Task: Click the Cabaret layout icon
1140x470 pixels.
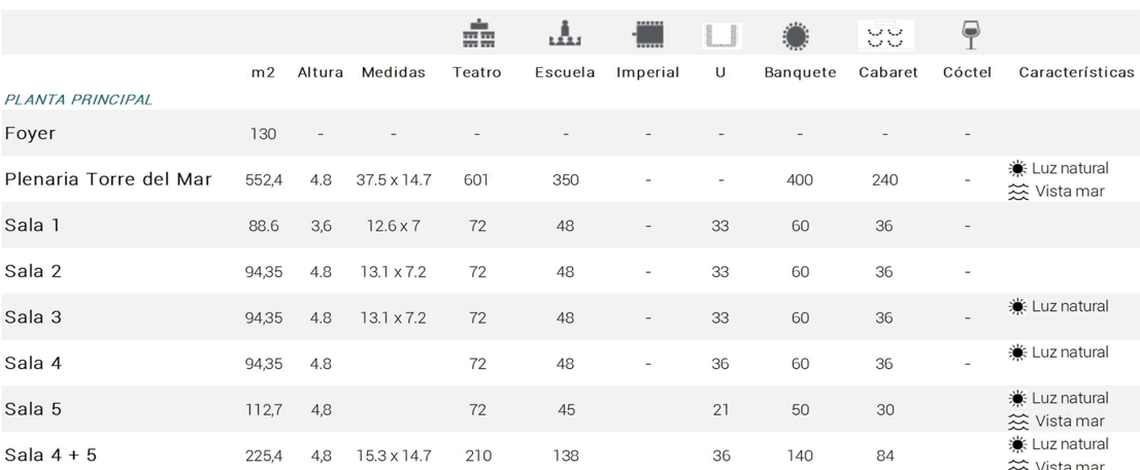Action: tap(884, 36)
